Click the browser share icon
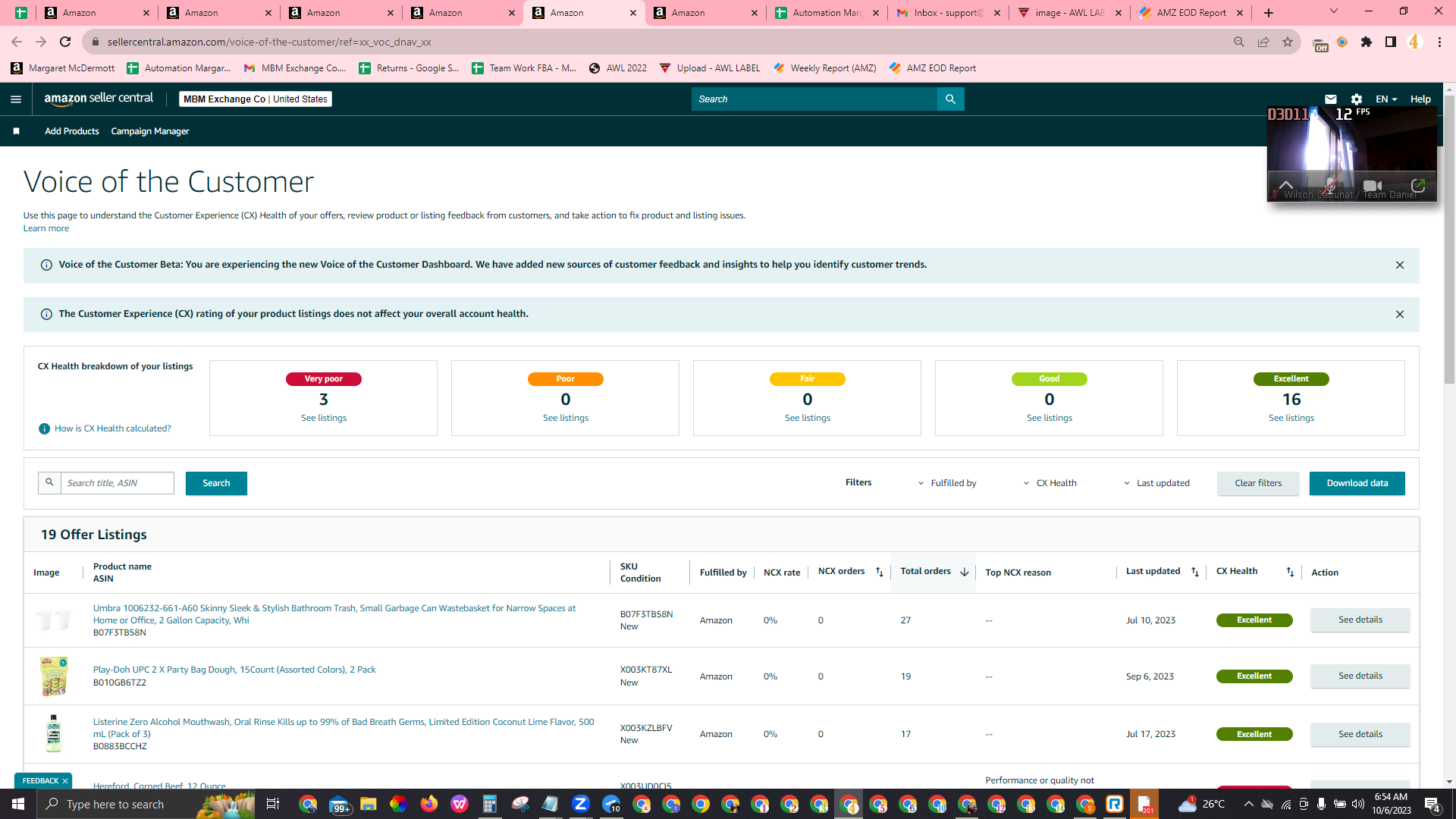The height and width of the screenshot is (819, 1456). (1263, 42)
